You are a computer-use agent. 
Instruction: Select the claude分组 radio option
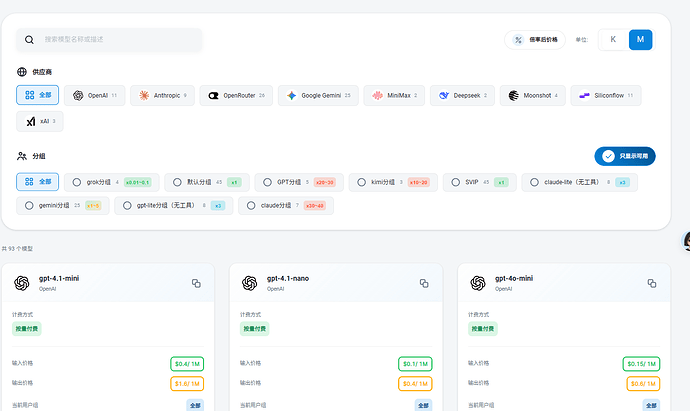click(x=251, y=206)
